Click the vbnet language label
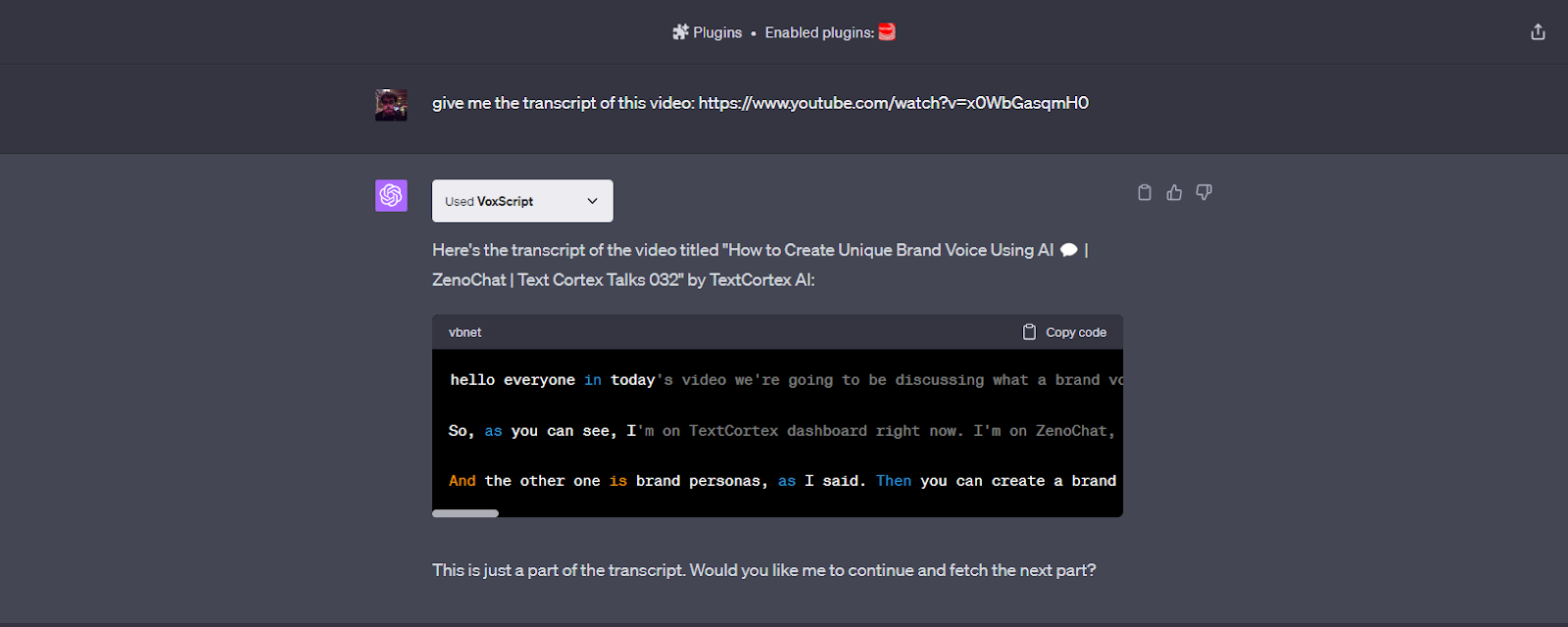Image resolution: width=1568 pixels, height=627 pixels. 465,332
